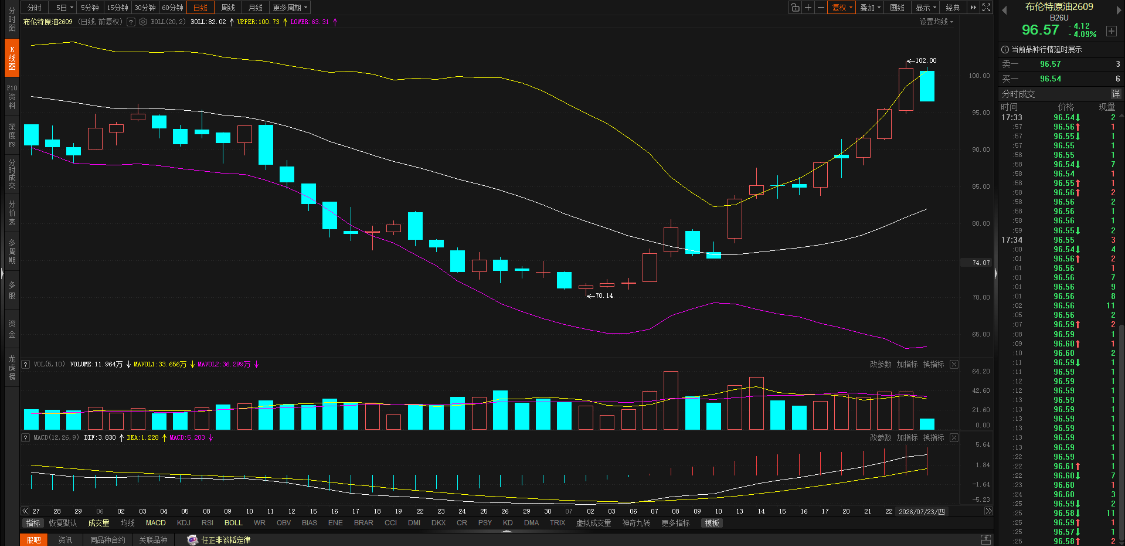Screen dimensions: 1125x546
Task: Go to next contract with right arrow
Action: click(1118, 8)
